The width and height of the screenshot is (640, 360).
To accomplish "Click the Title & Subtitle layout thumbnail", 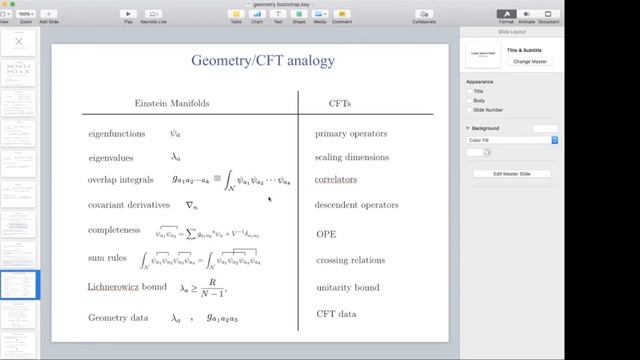I will [483, 55].
